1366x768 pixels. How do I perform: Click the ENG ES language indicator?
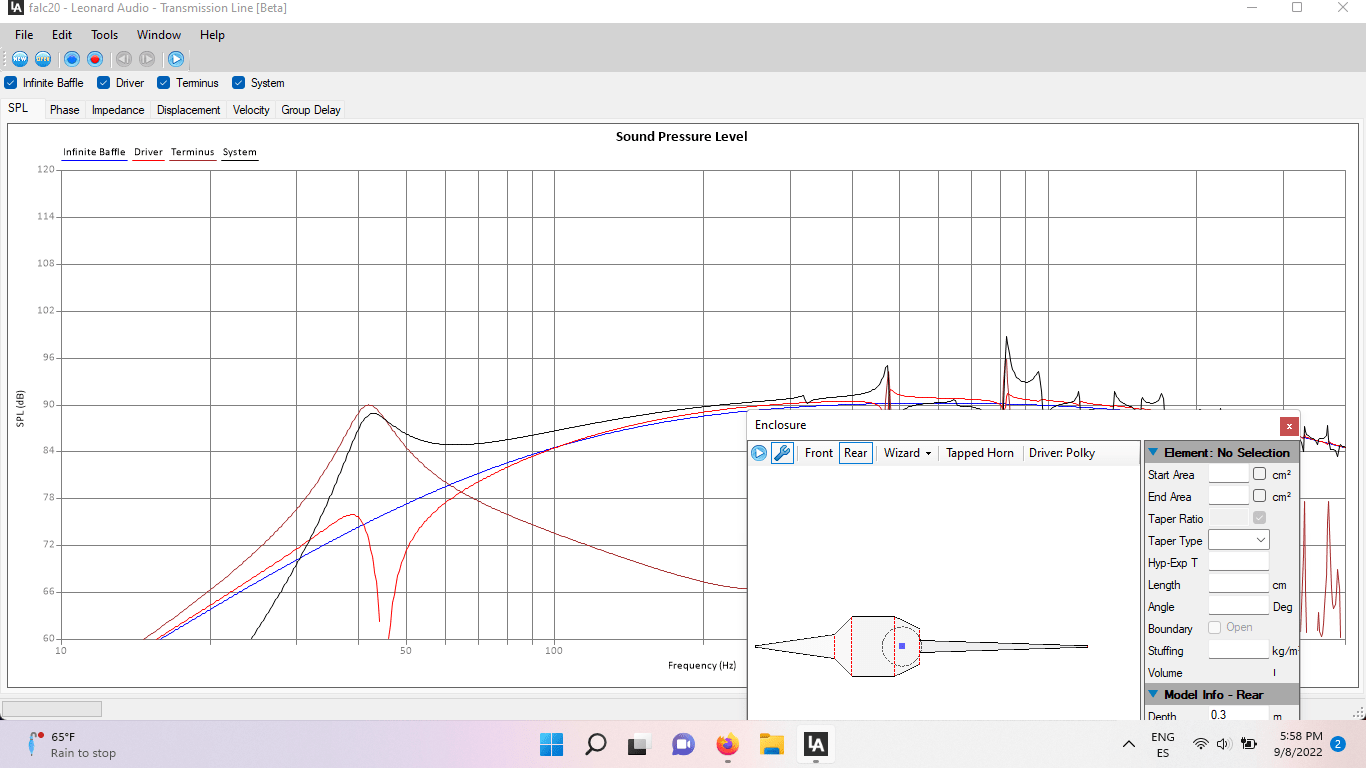tap(1163, 745)
